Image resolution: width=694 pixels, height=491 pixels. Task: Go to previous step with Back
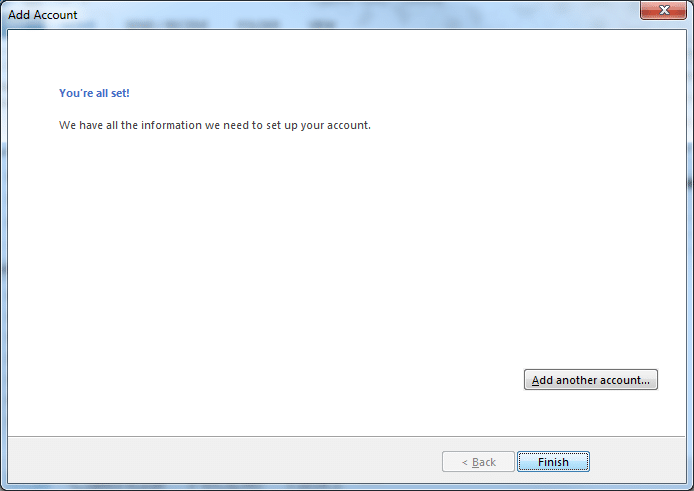(478, 462)
